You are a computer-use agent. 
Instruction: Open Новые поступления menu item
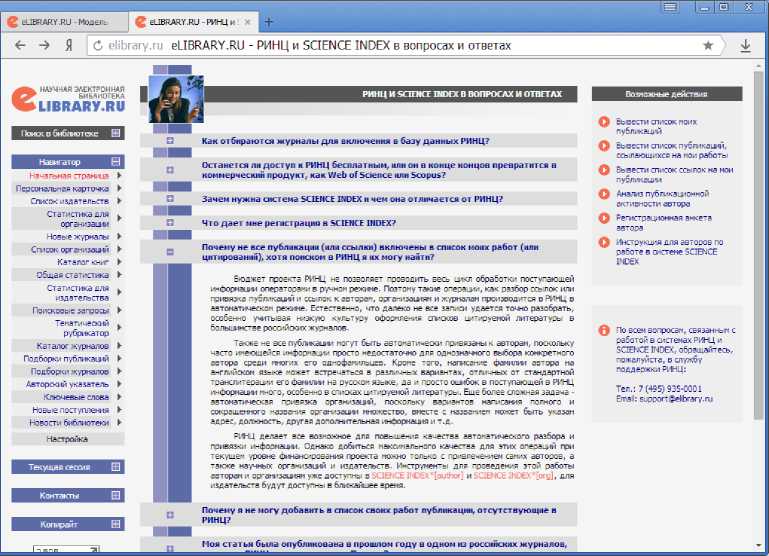click(x=71, y=409)
